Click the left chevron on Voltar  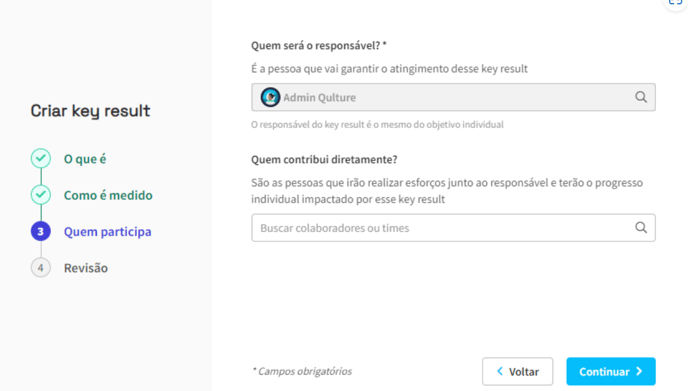[x=500, y=371]
